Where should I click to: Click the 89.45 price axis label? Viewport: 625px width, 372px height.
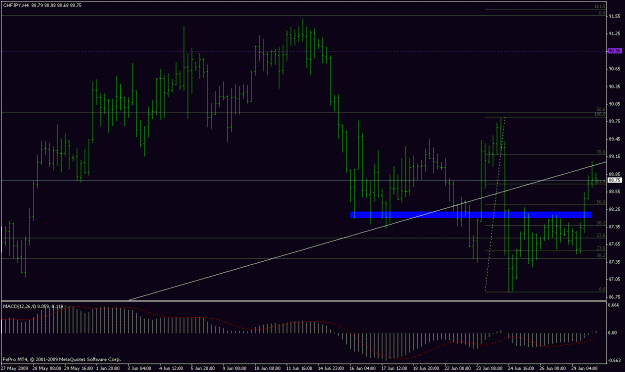click(x=614, y=139)
